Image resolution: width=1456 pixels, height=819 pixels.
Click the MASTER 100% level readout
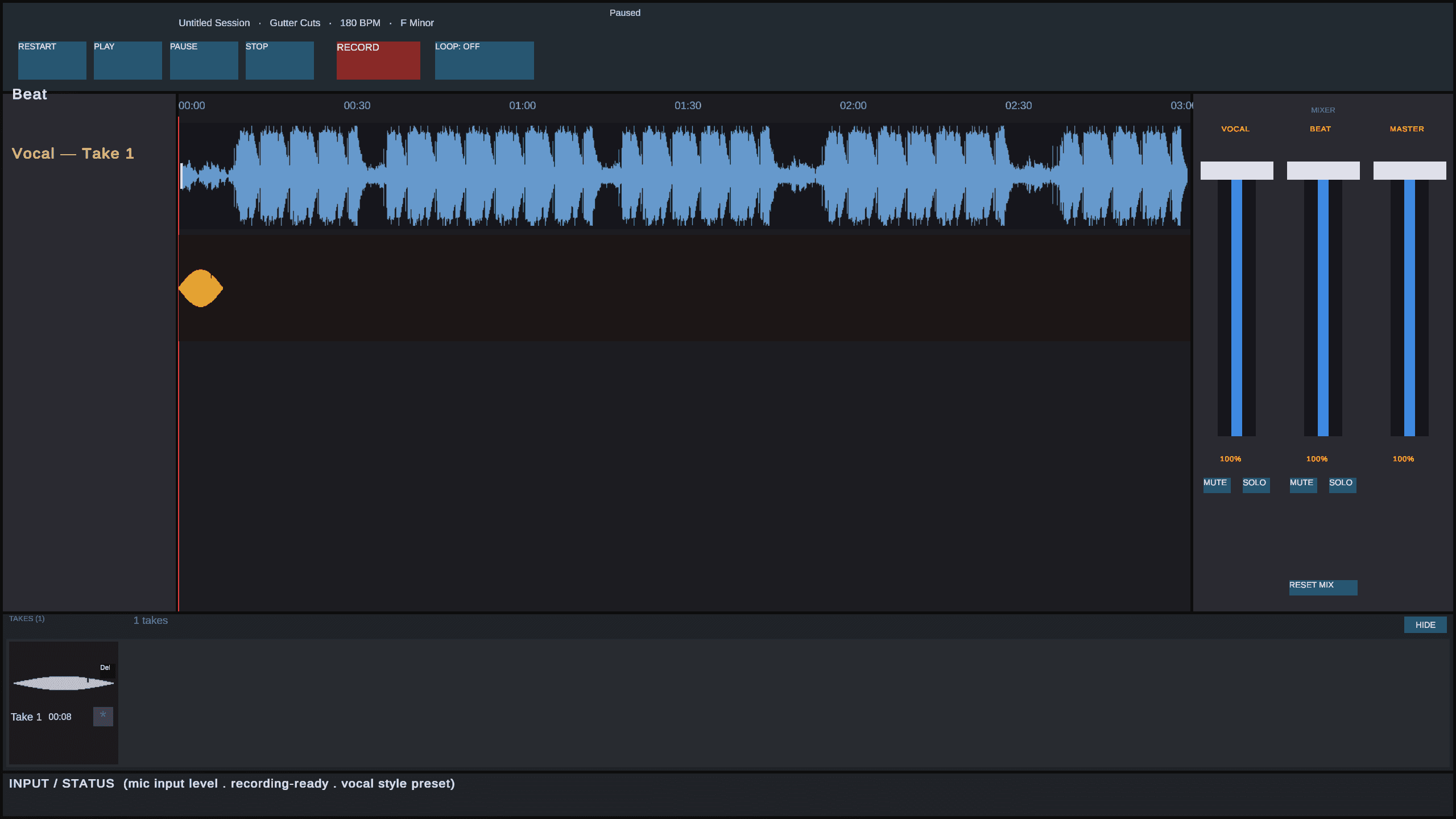(x=1403, y=459)
